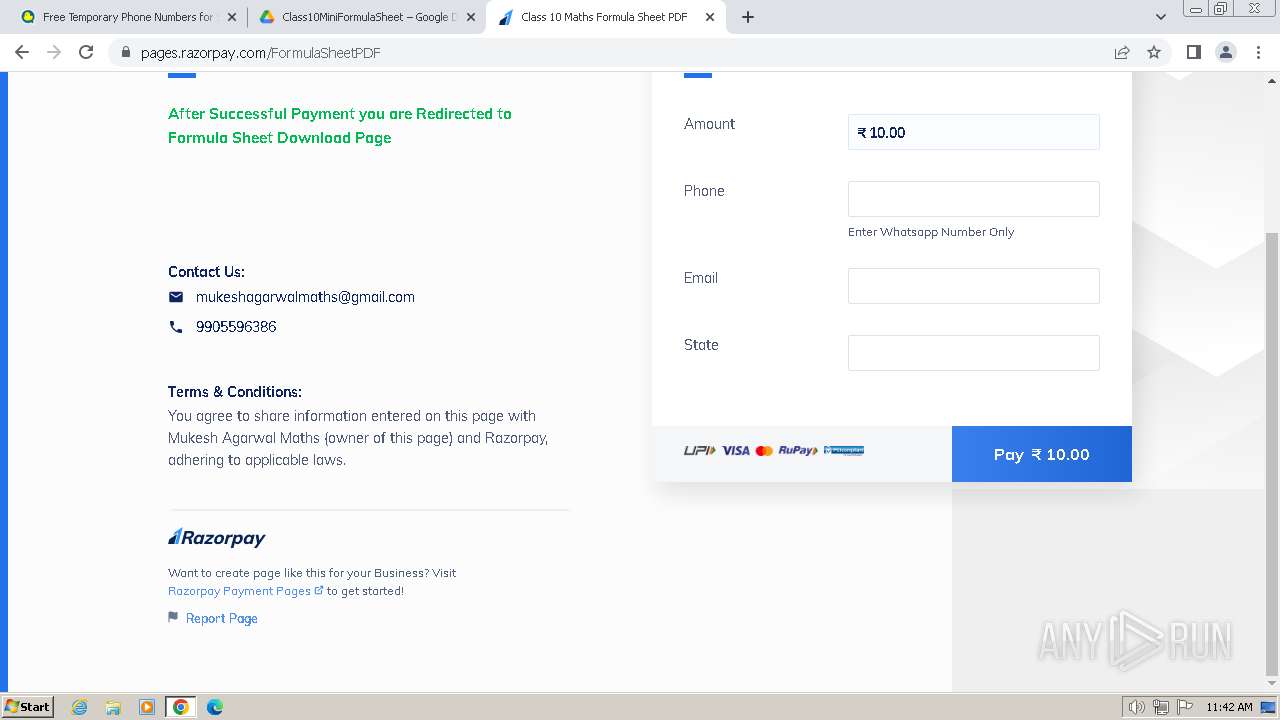Expand the tab search dropdown
The width and height of the screenshot is (1280, 720).
tap(1161, 17)
